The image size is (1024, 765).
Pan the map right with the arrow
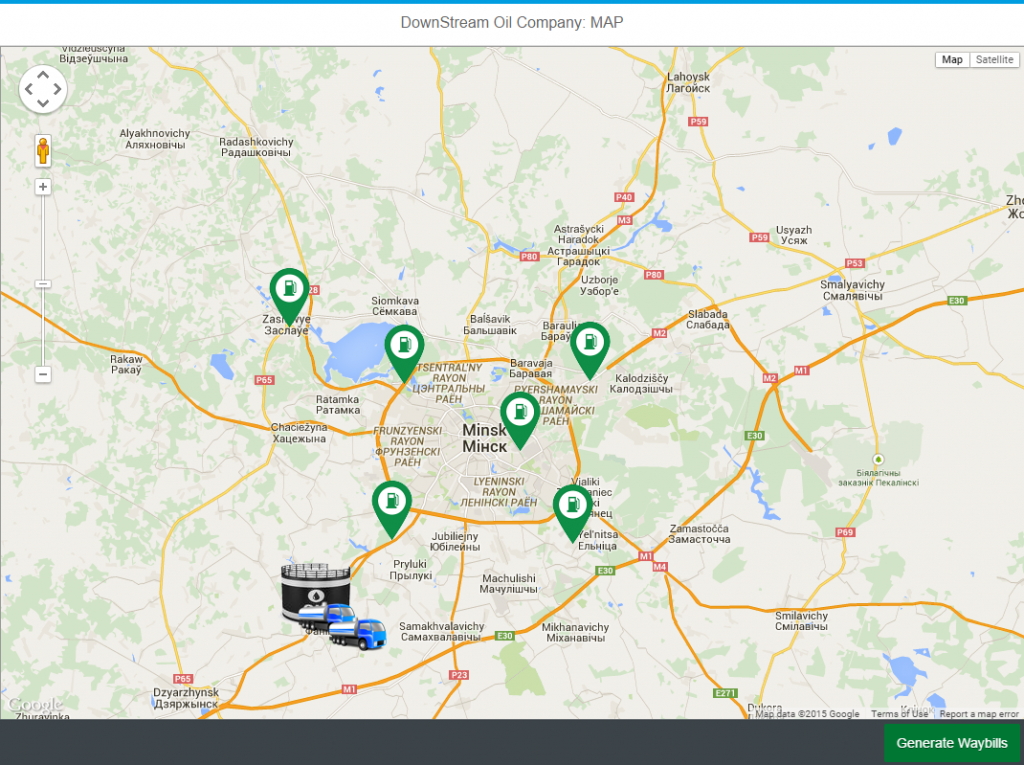(x=57, y=89)
